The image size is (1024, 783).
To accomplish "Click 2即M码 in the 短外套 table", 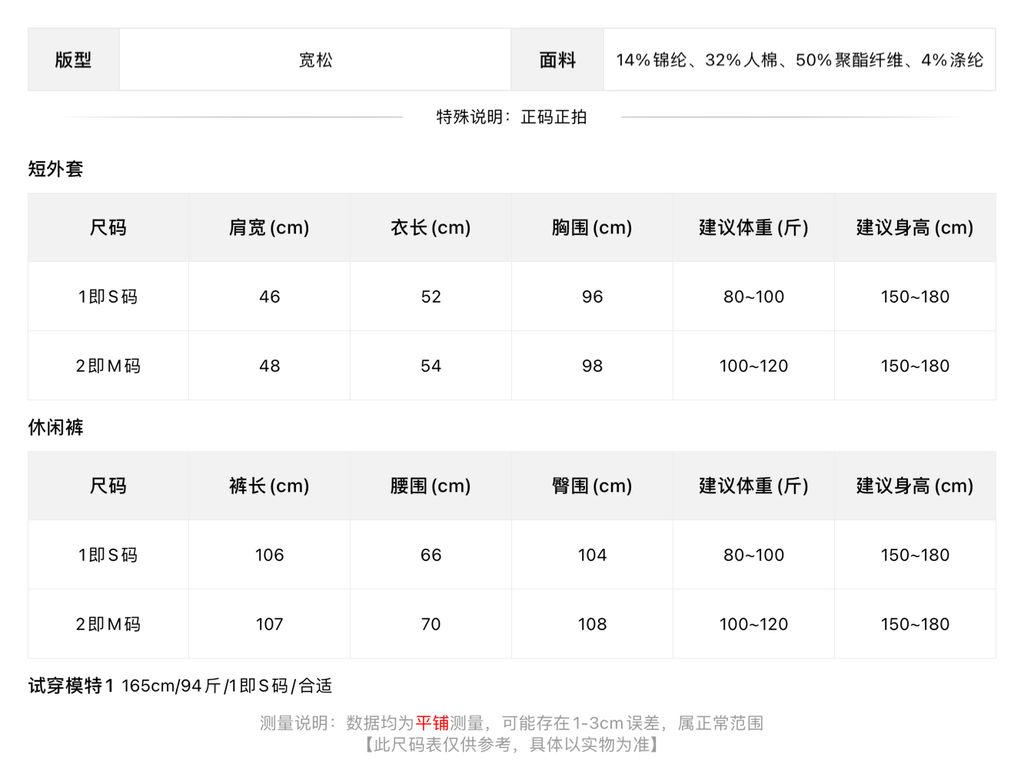I will coord(108,366).
